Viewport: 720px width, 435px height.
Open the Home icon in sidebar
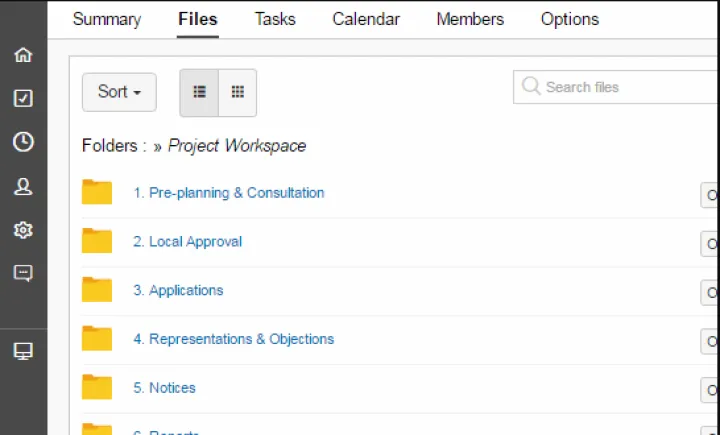pos(23,55)
